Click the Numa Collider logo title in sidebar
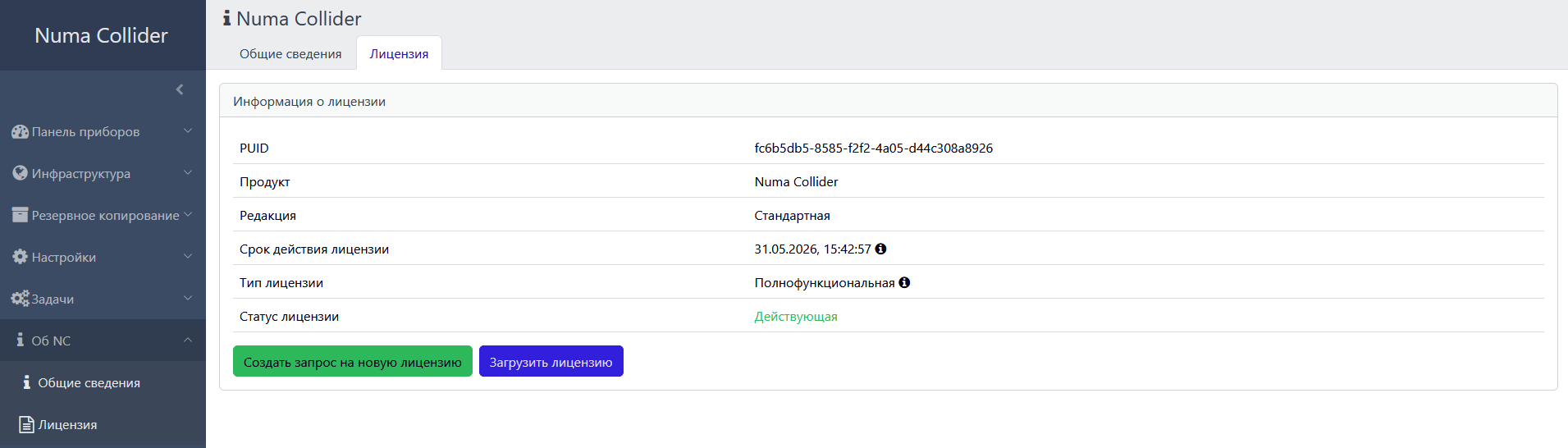1568x448 pixels. [101, 35]
